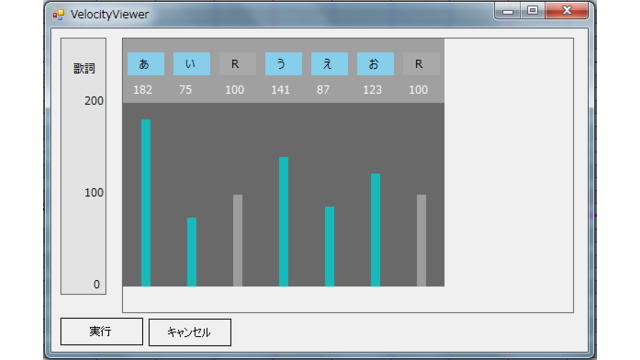The width and height of the screenshot is (640, 360).
Task: Select the あ lyric block
Action: point(146,64)
